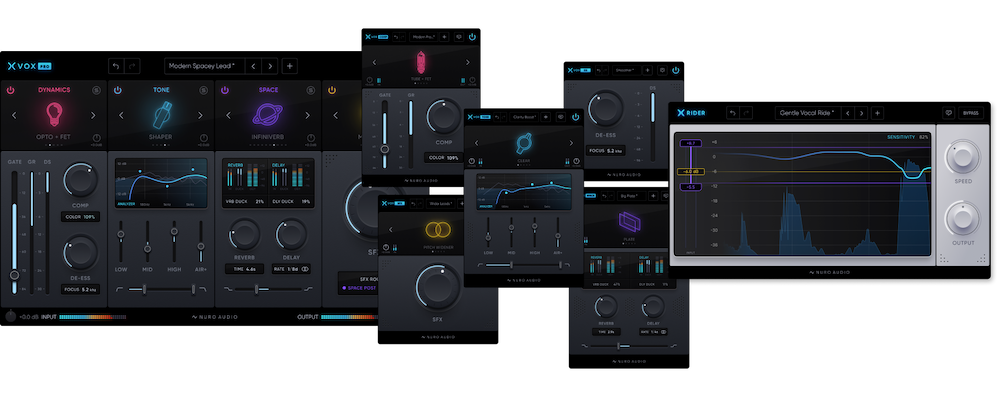Go to next preset in X Vox Pro
The image size is (1000, 397).
270,66
